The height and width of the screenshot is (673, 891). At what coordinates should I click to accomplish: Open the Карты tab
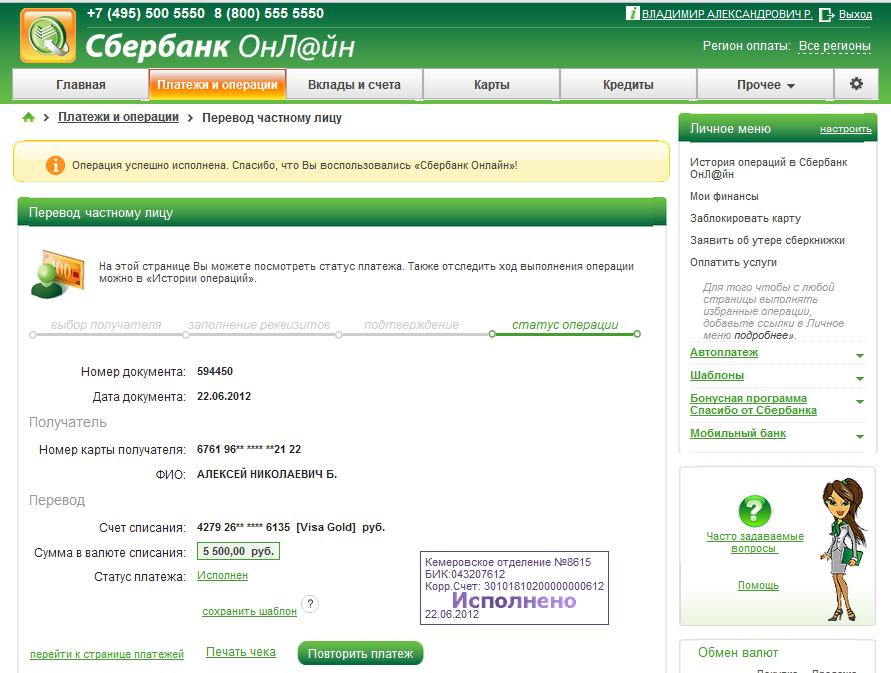click(x=492, y=85)
